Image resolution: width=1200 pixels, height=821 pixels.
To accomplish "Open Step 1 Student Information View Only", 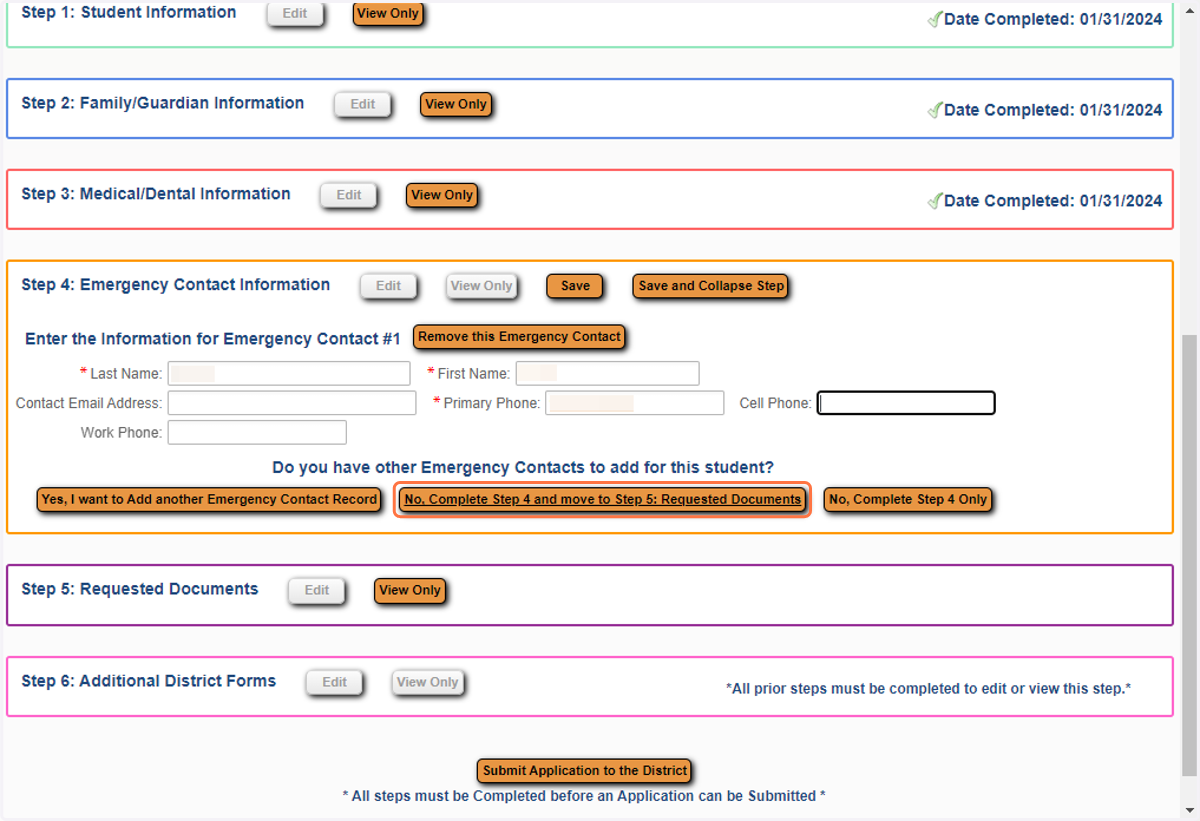I will 387,14.
